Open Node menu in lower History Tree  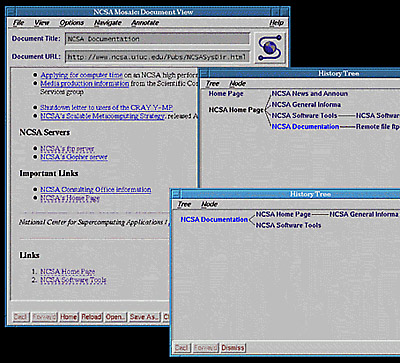tap(209, 204)
